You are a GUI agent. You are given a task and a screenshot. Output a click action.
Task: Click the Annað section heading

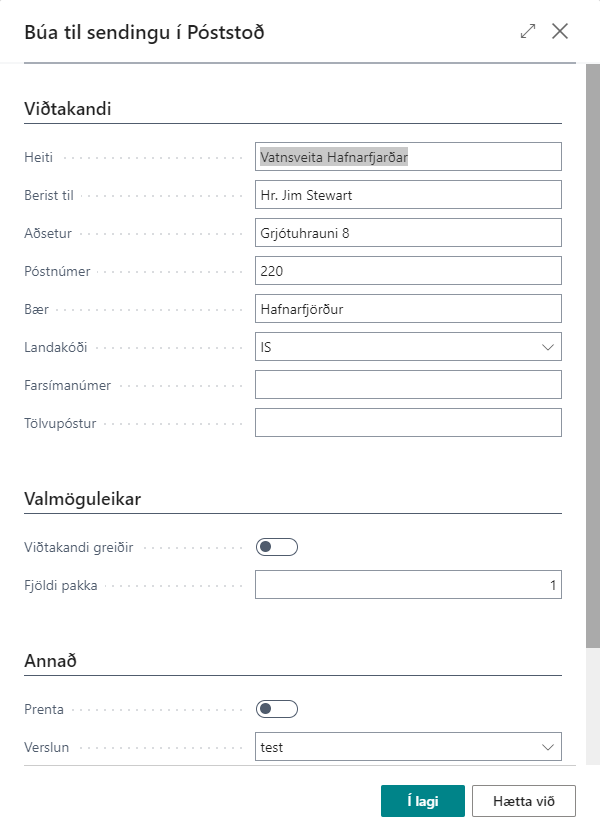tap(51, 661)
